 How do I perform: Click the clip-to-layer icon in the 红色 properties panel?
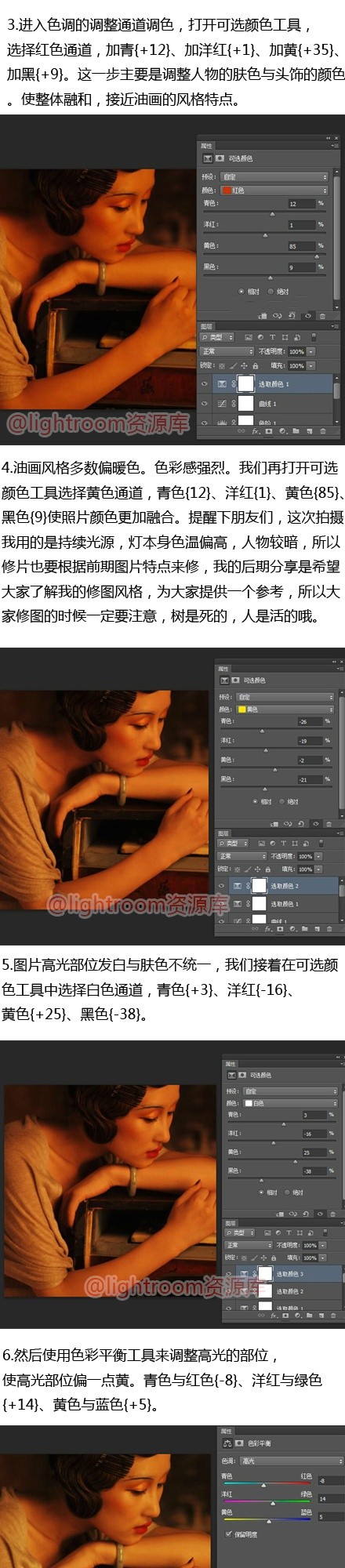point(263,315)
